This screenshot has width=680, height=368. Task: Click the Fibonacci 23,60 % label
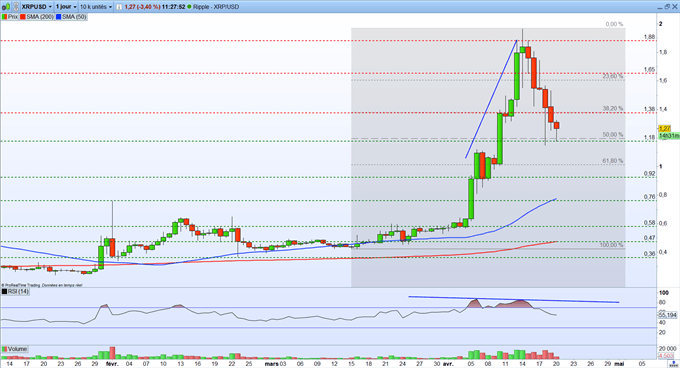613,76
